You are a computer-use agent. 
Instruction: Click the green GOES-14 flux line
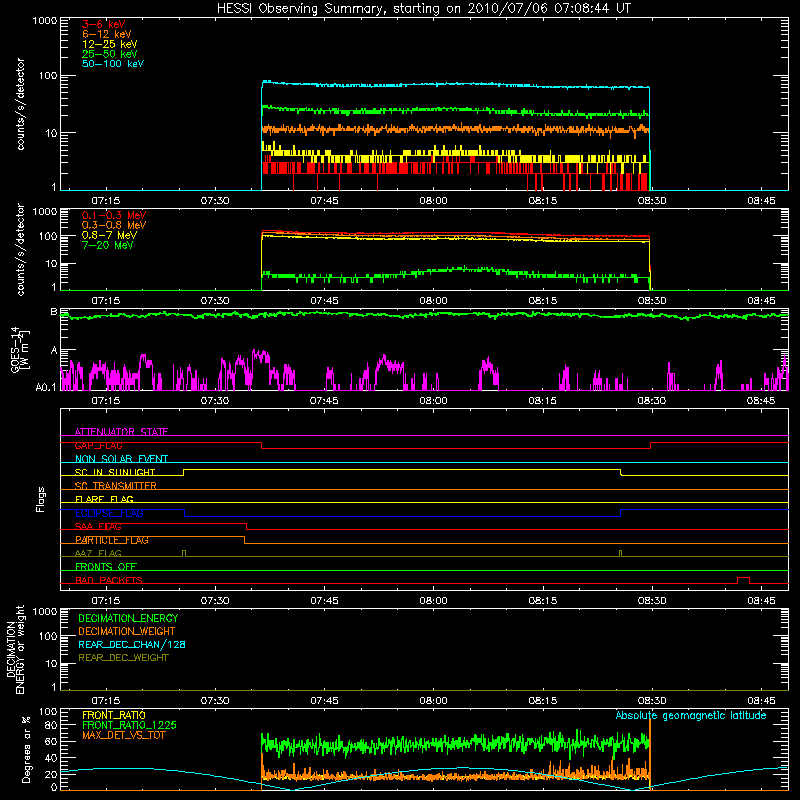[x=423, y=315]
